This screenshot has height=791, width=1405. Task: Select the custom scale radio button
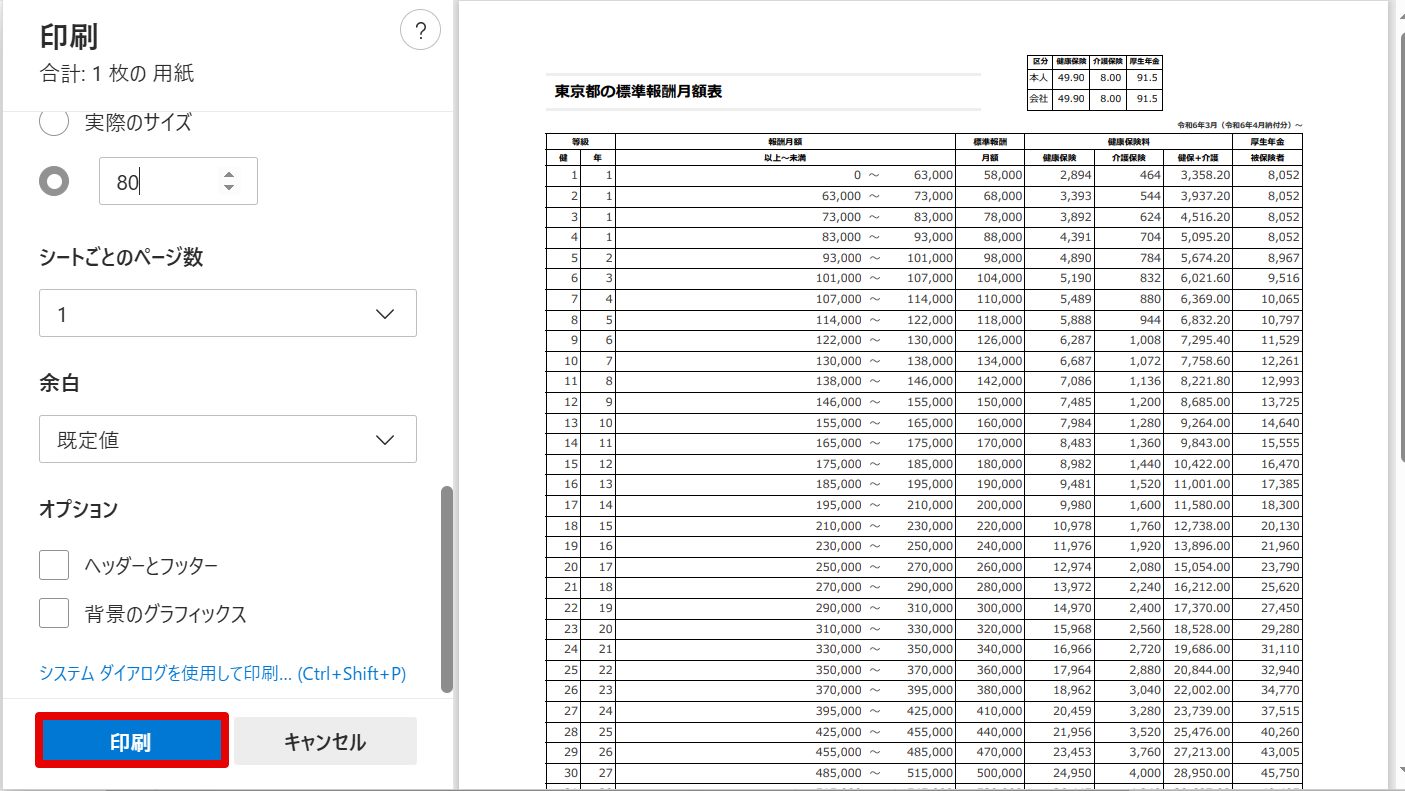coord(54,181)
